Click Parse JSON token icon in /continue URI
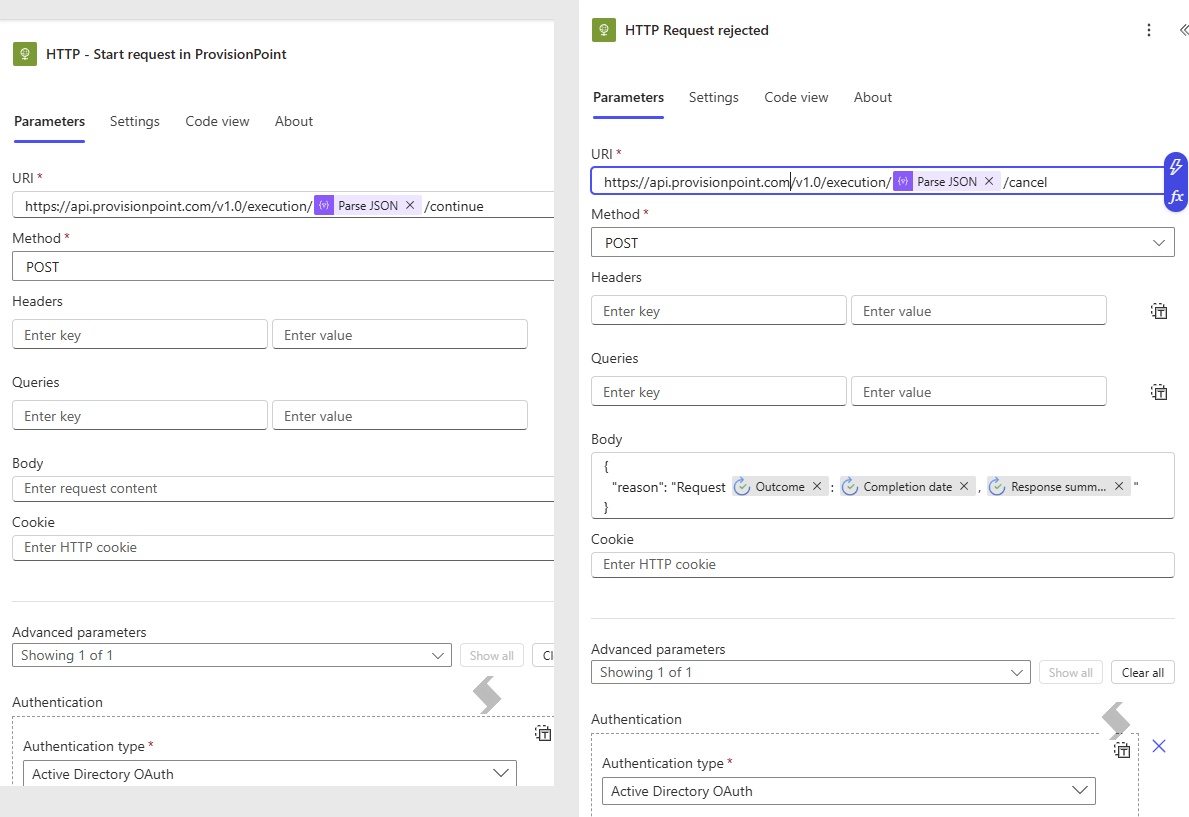Screen dimensions: 1189x817 tap(324, 206)
